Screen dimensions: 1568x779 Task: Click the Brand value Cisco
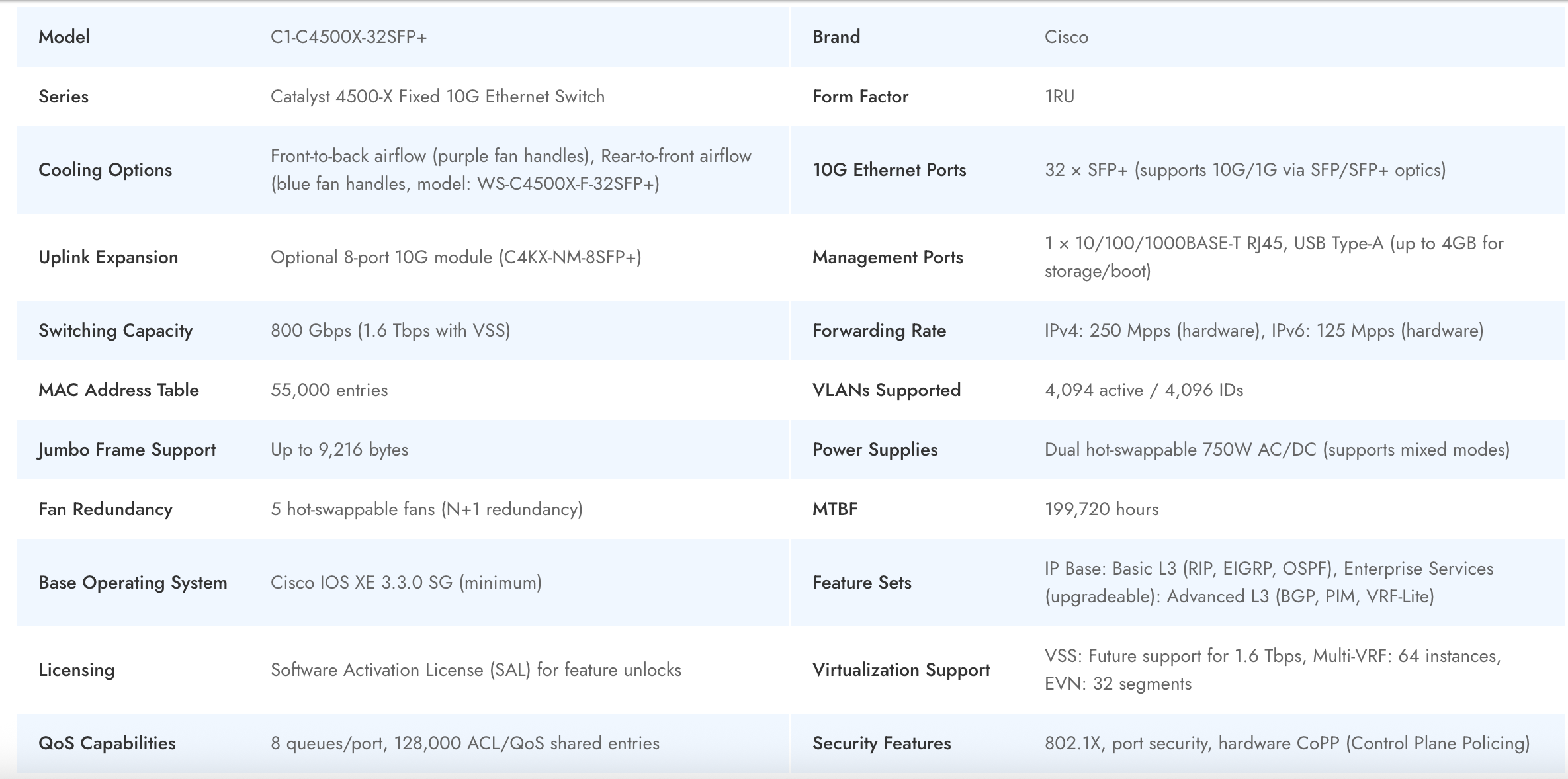click(1066, 37)
